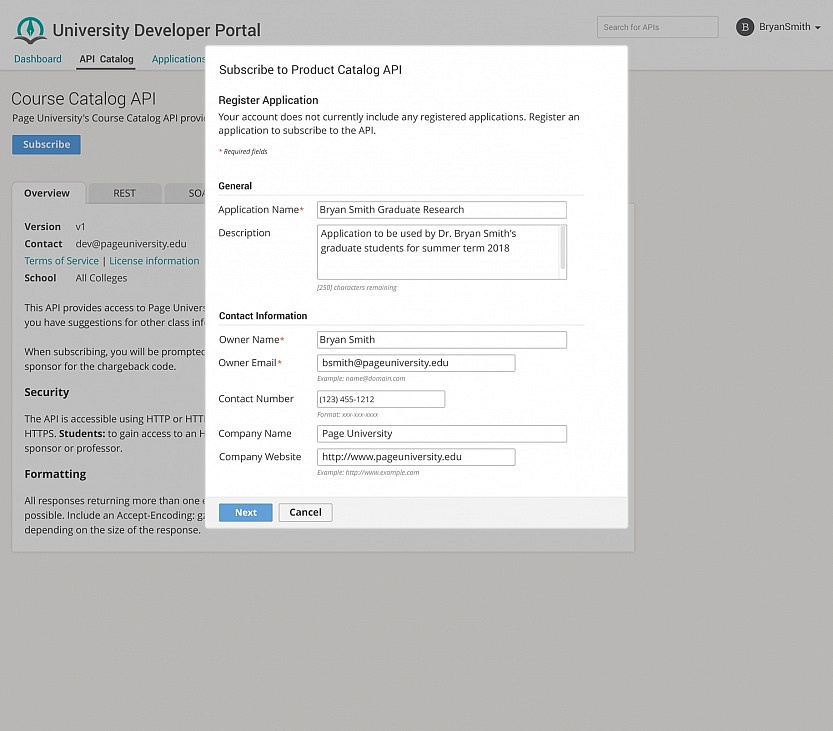Focus the Owner Email input field
Viewport: 833px width, 731px height.
coord(416,363)
